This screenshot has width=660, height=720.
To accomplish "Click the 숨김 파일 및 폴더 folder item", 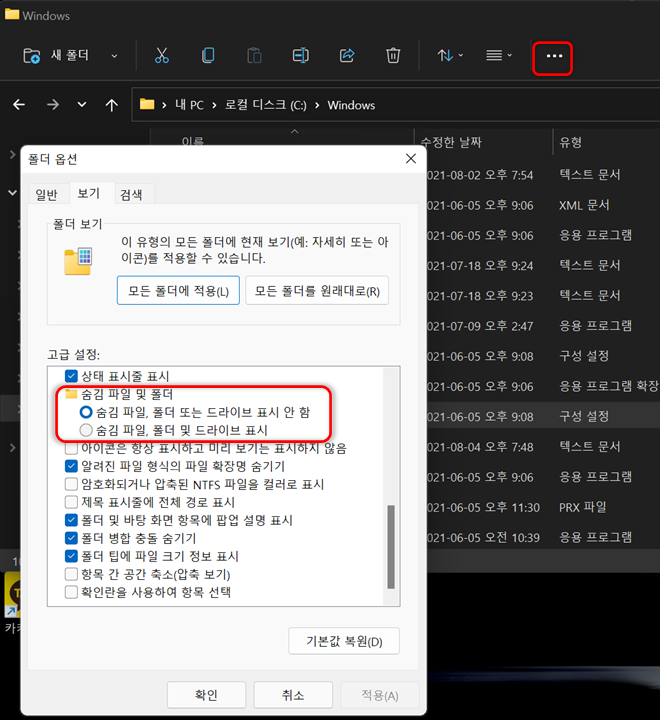I will (x=119, y=394).
